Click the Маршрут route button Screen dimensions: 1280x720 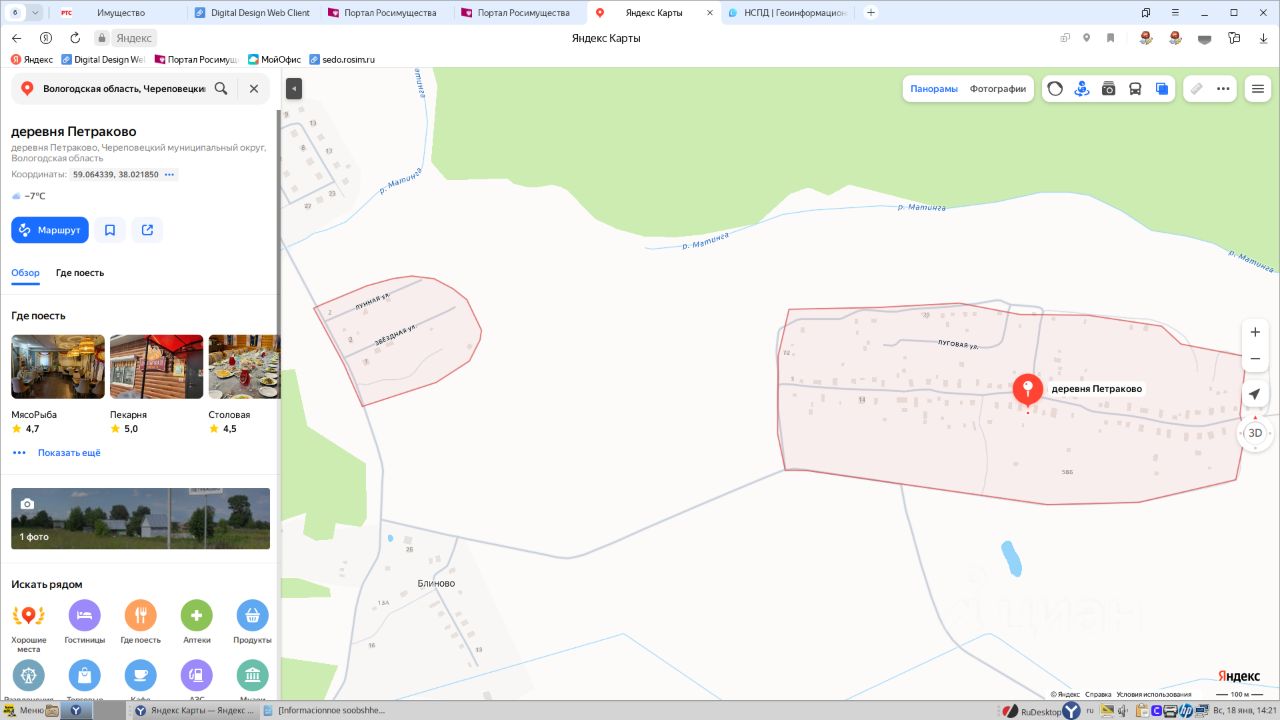pos(50,230)
